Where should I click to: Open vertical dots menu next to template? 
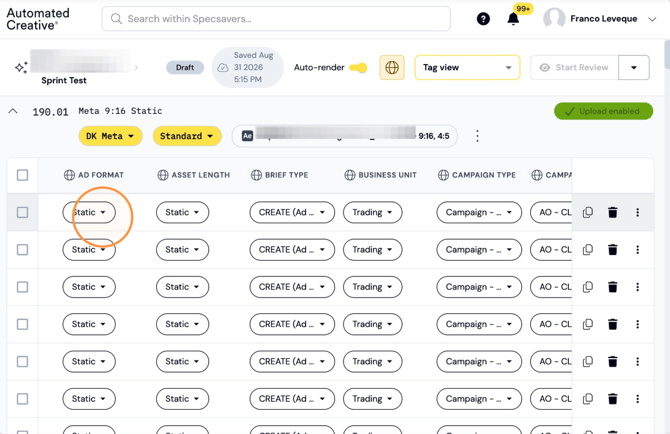coord(477,136)
